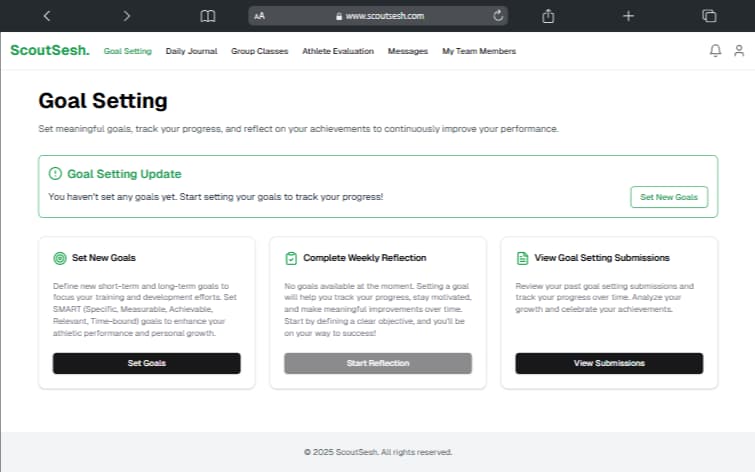
Task: Show all tabs overview icon
Action: 709,16
